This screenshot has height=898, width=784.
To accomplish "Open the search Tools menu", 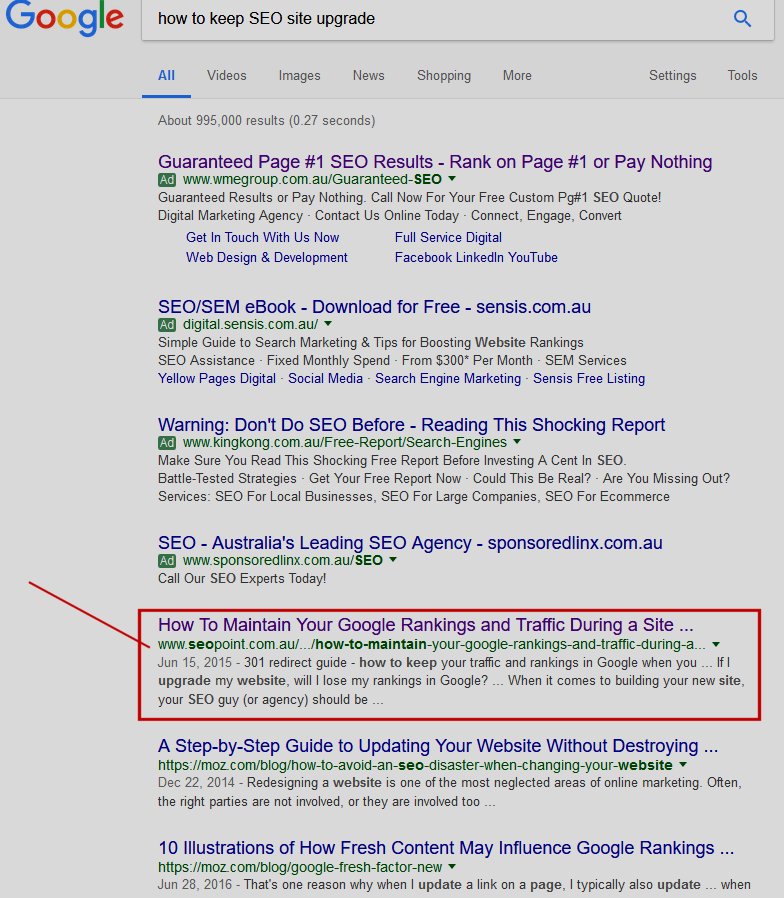I will [742, 76].
